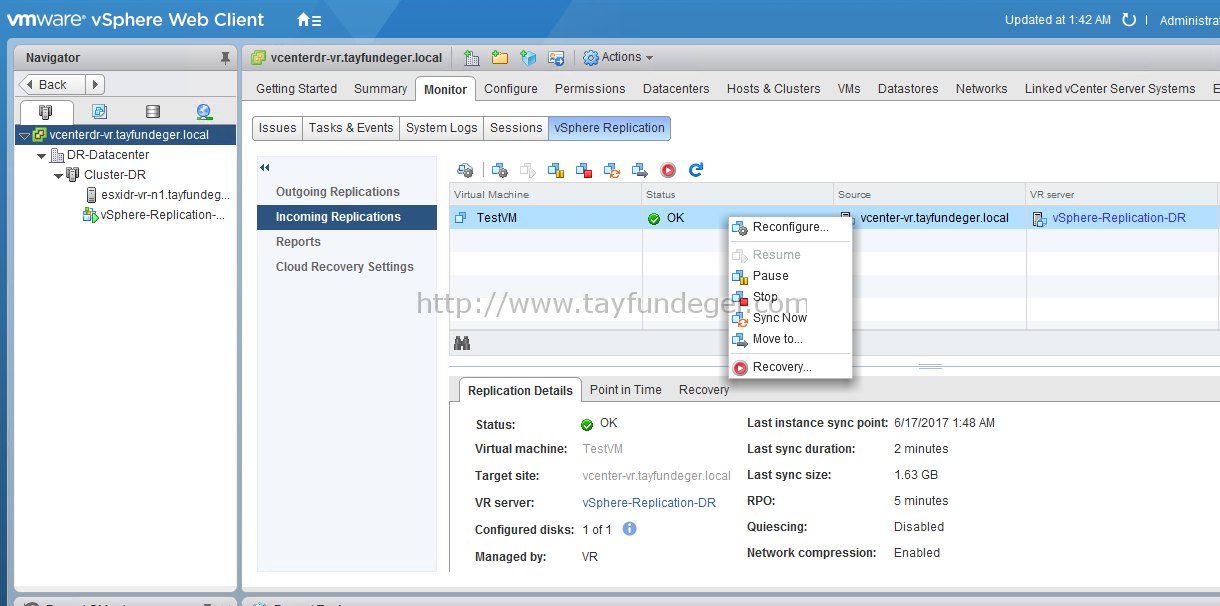The height and width of the screenshot is (606, 1220).
Task: Switch to Point in Time tab
Action: (x=626, y=390)
